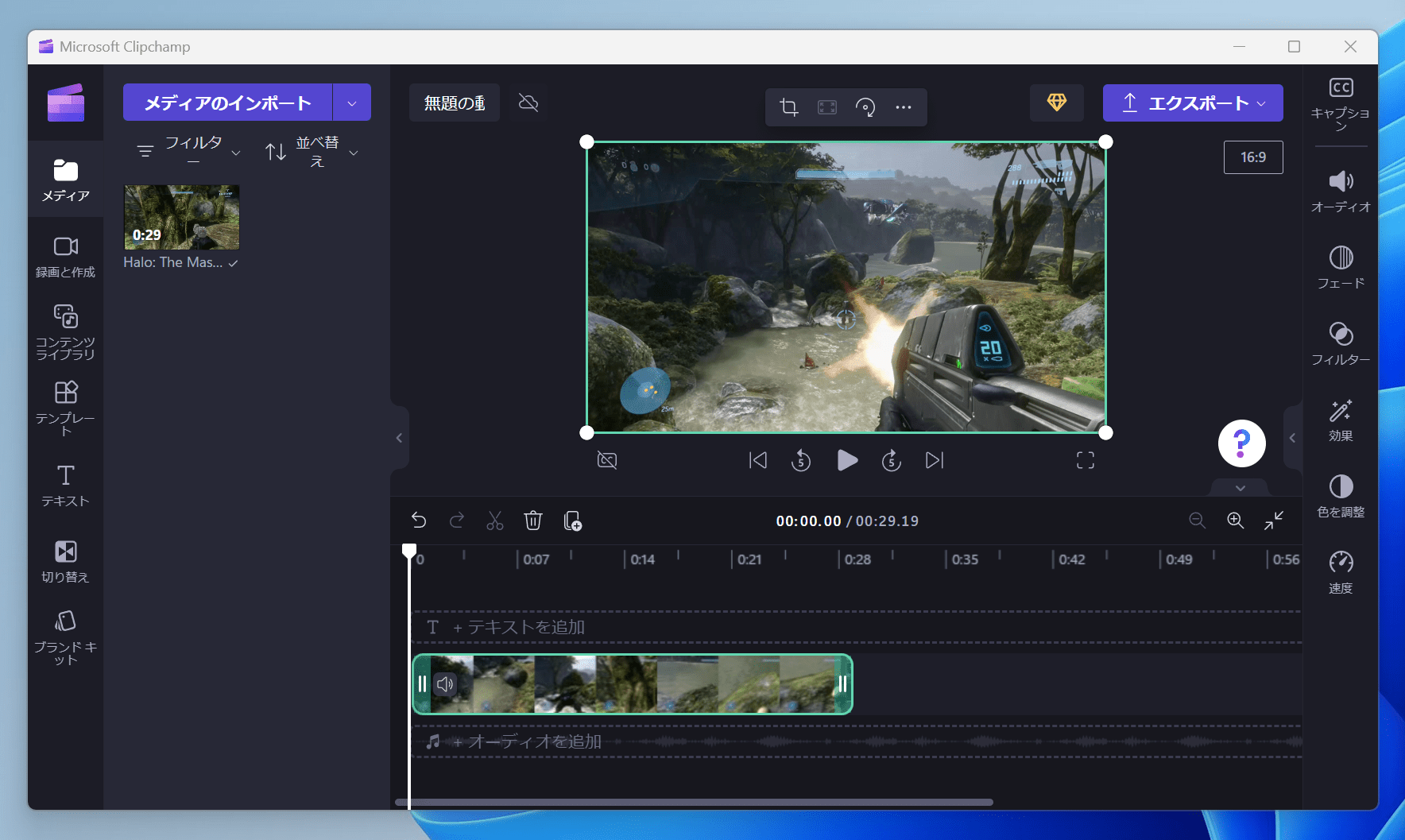
Task: Click the 0:14 mark on timeline ruler
Action: click(x=642, y=559)
